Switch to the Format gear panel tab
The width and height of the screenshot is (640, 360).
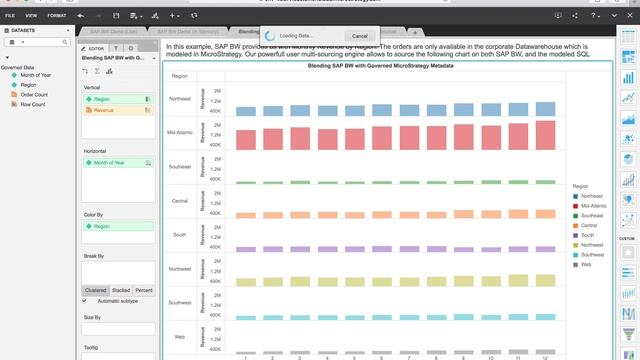[x=131, y=48]
